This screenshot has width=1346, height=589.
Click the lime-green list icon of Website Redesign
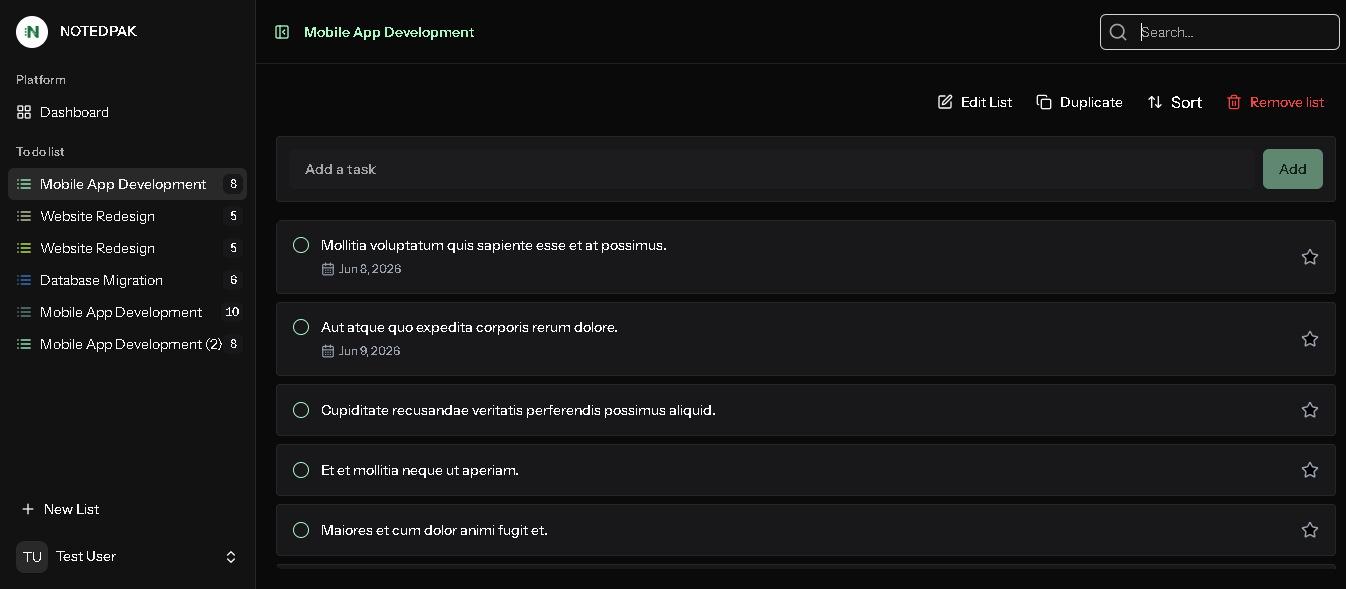coord(24,248)
